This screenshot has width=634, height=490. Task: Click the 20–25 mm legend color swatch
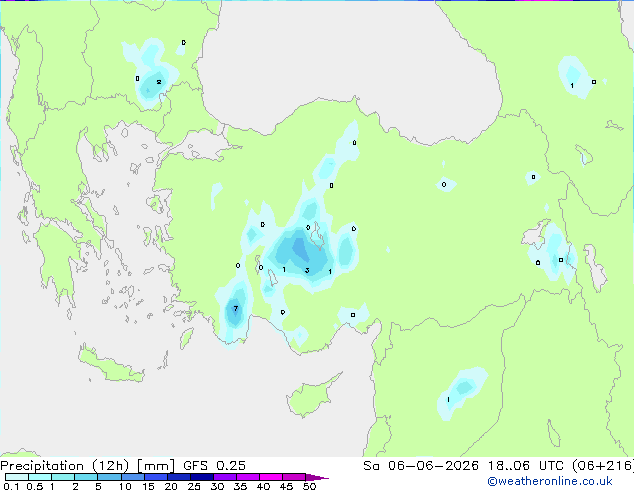(178, 477)
